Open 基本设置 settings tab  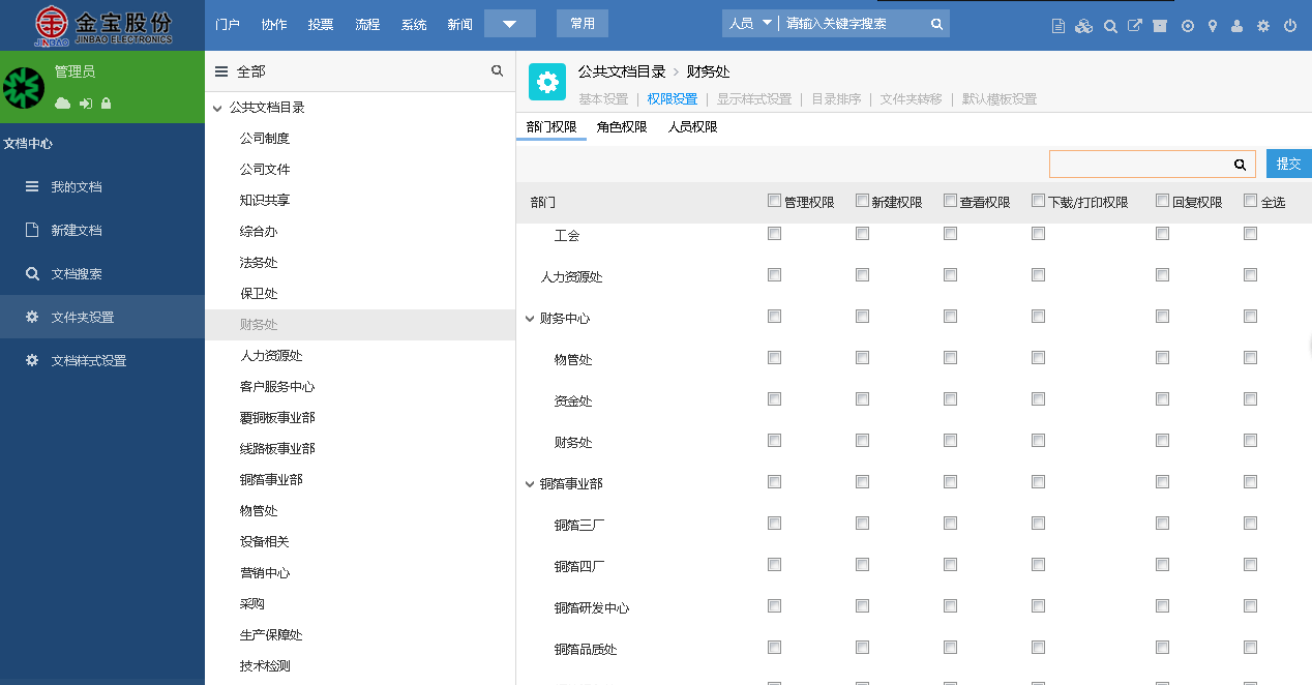click(x=604, y=99)
